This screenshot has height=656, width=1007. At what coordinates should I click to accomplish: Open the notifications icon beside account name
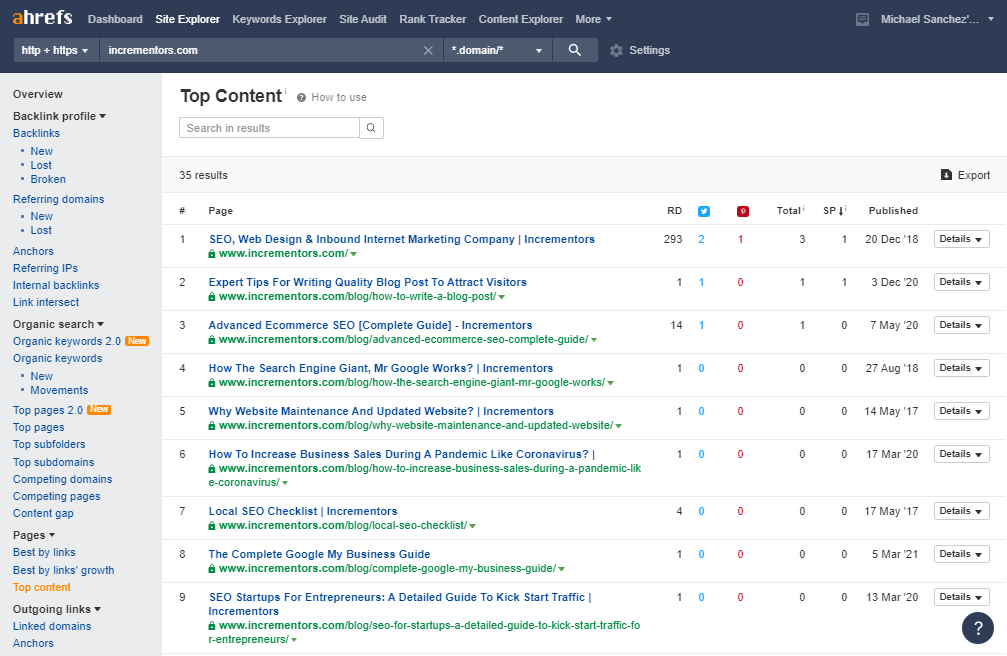click(x=863, y=19)
